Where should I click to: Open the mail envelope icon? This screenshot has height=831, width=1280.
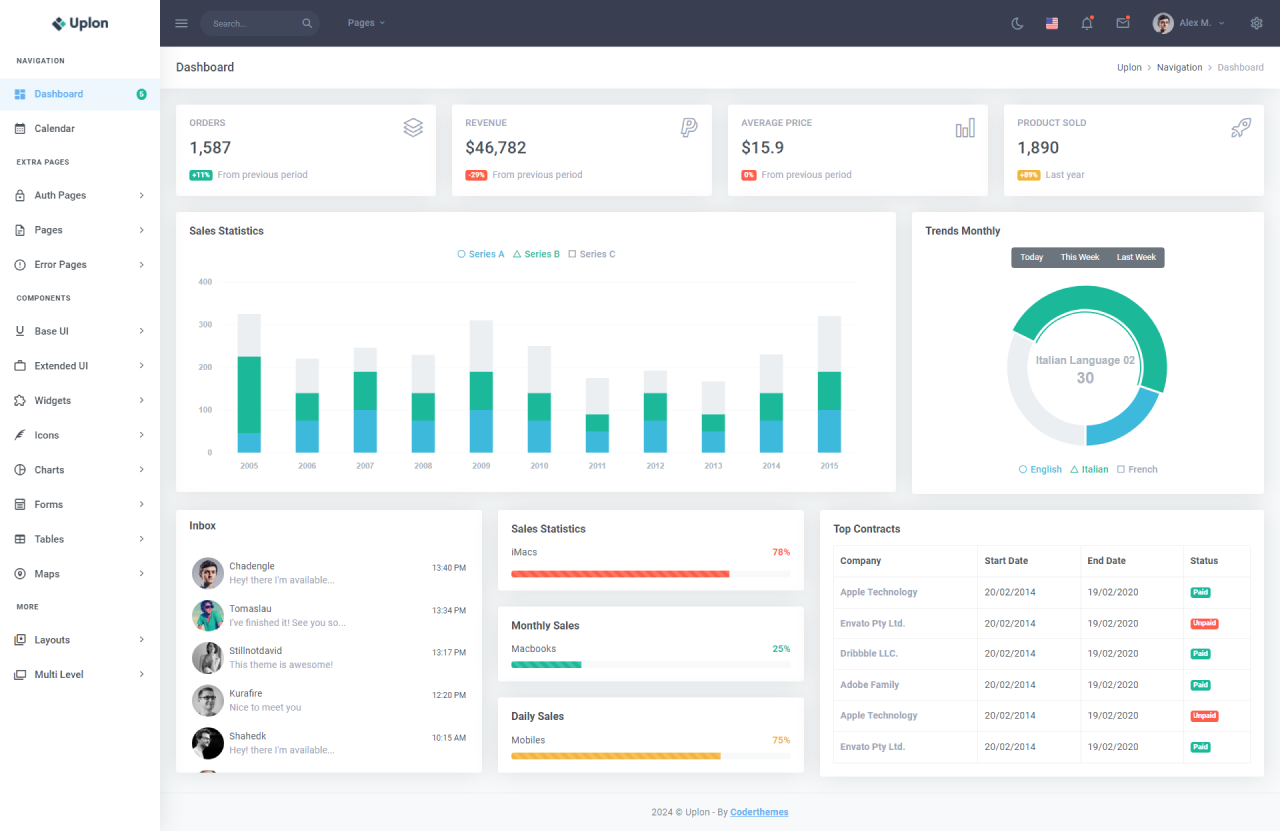[x=1122, y=23]
